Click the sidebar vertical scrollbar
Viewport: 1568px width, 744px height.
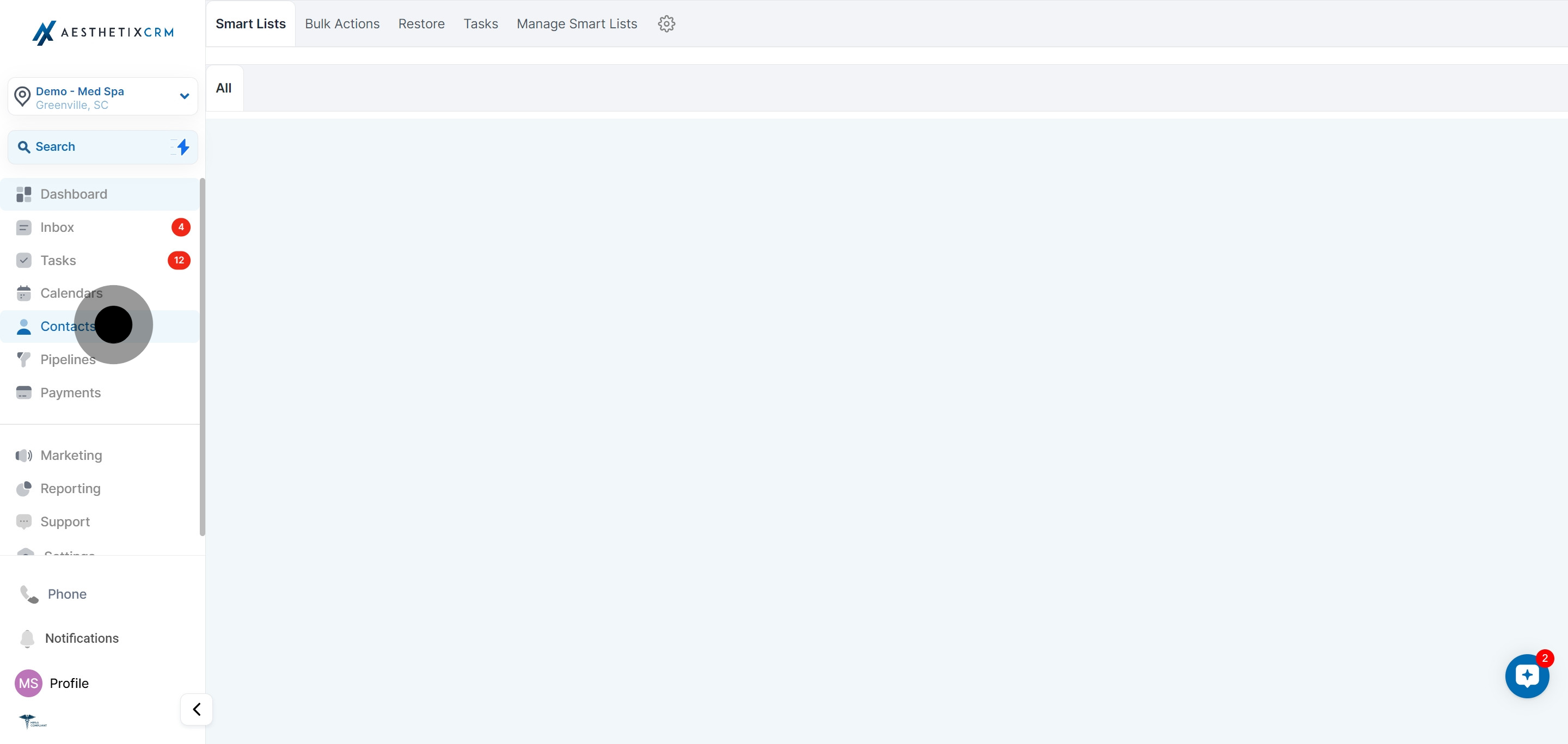tap(202, 356)
